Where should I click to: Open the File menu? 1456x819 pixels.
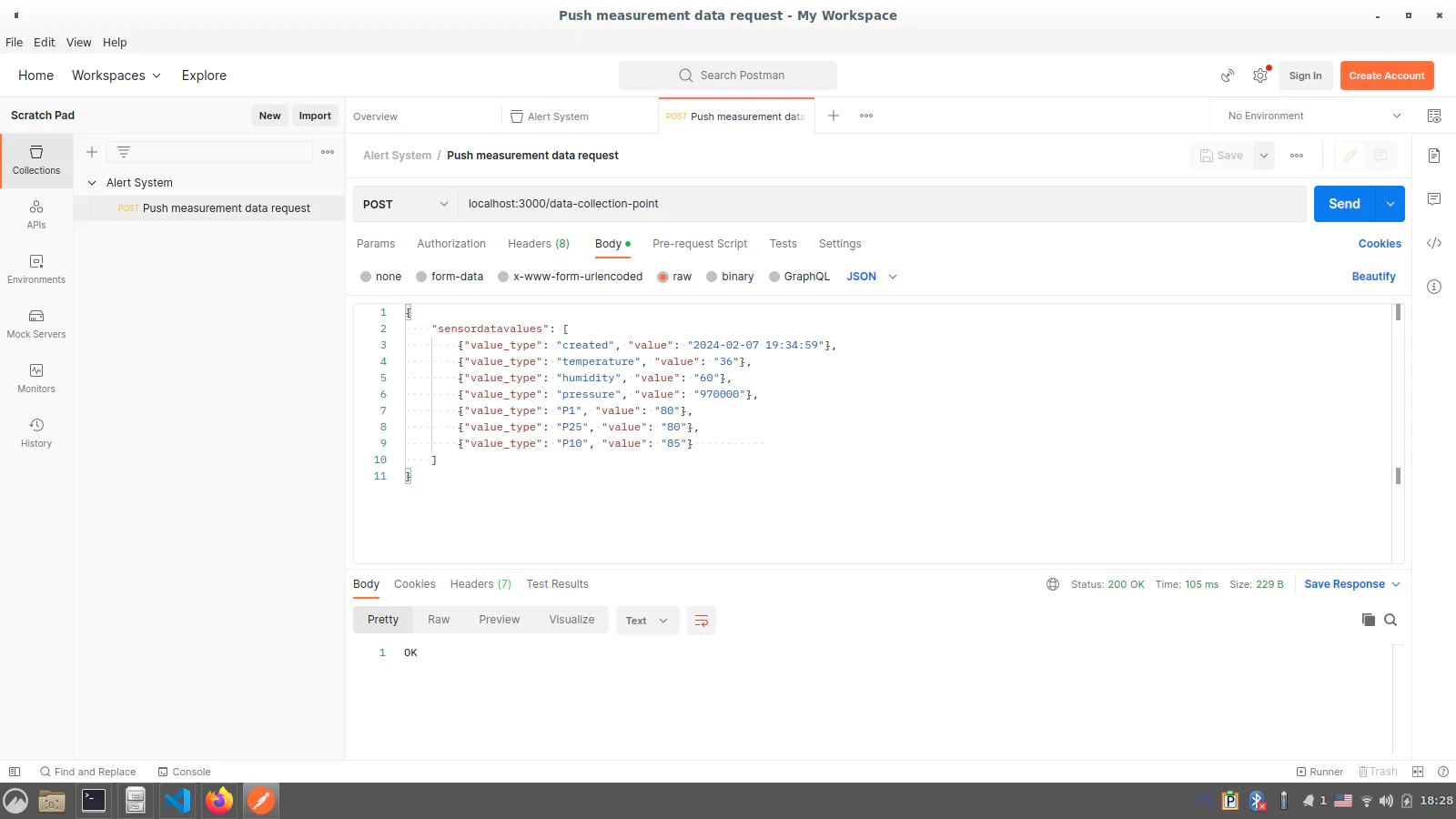tap(15, 42)
